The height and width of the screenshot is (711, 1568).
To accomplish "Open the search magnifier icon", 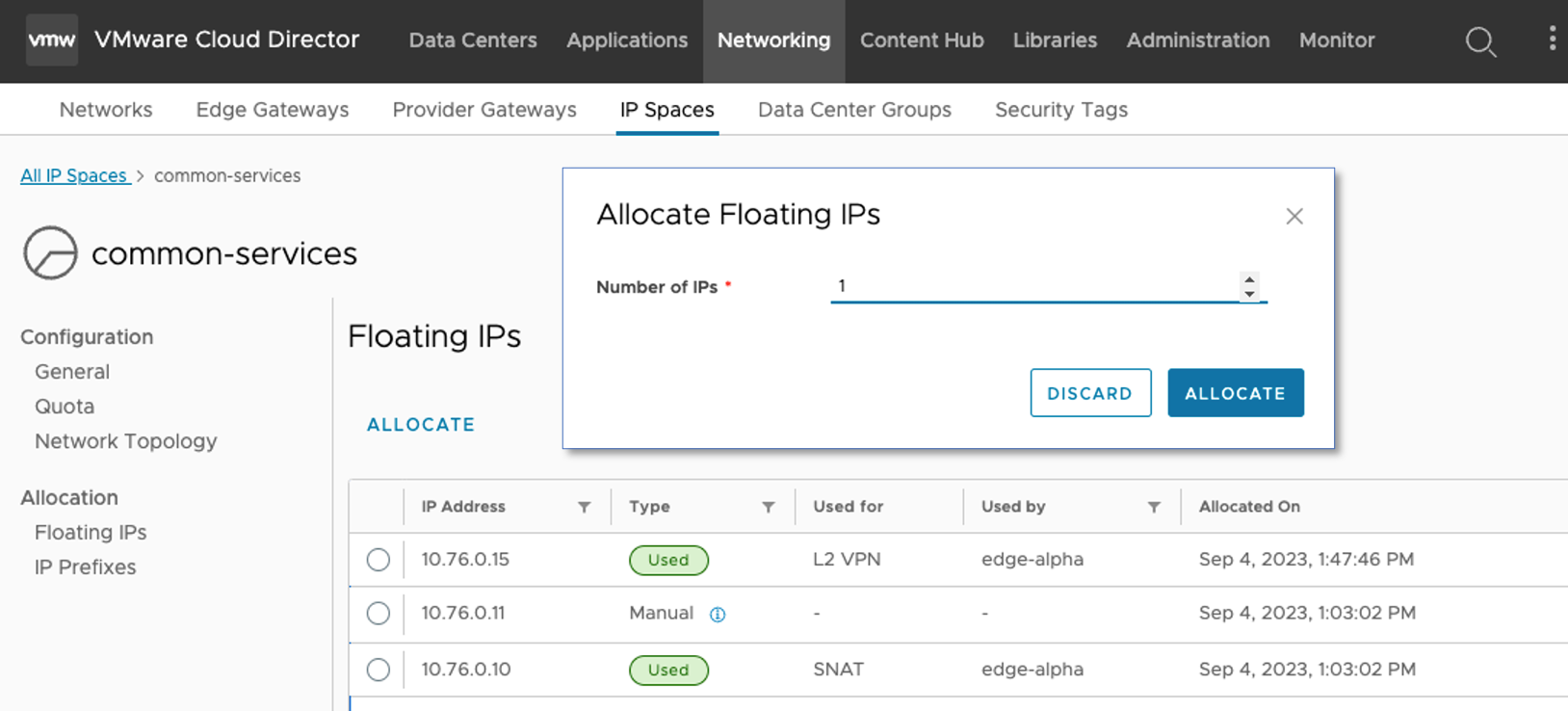I will click(x=1480, y=41).
